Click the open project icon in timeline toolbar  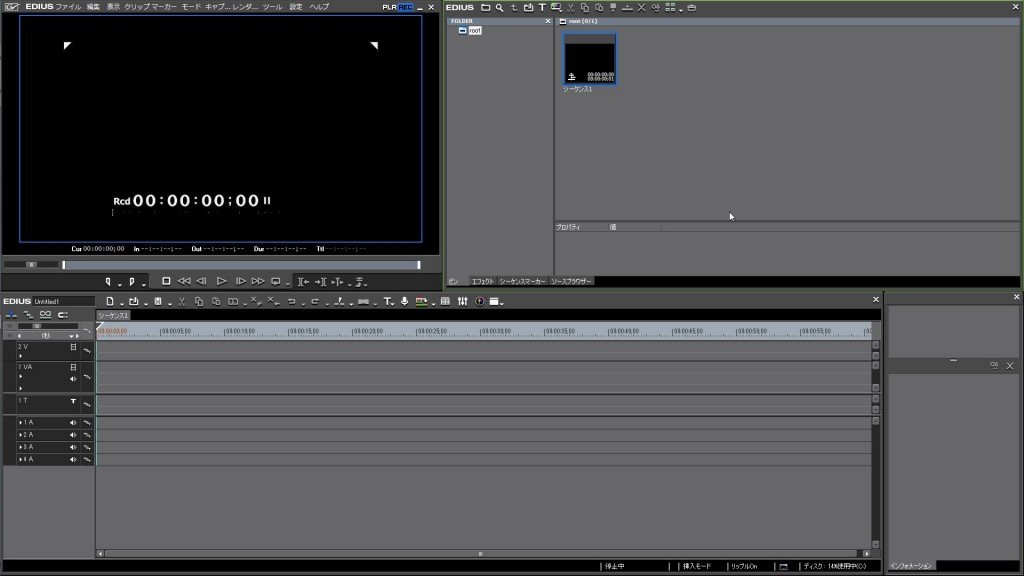click(133, 301)
